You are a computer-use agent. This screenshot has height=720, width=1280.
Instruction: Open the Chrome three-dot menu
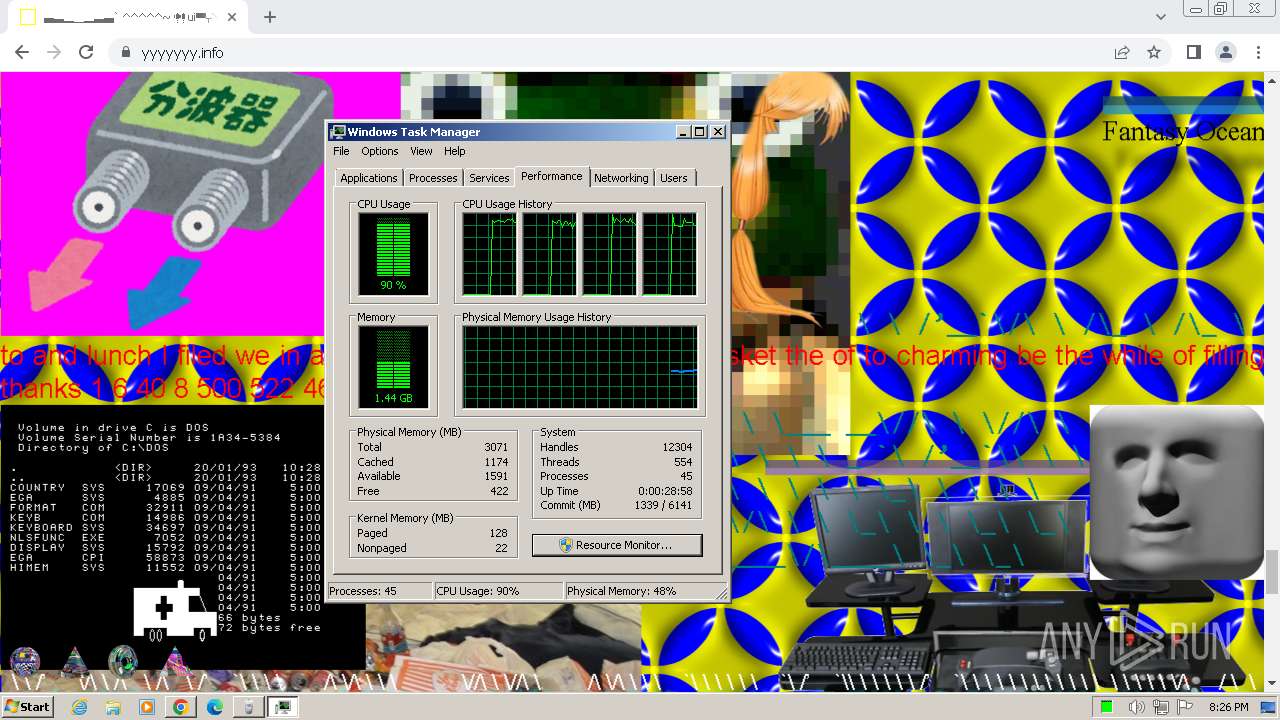click(1258, 52)
